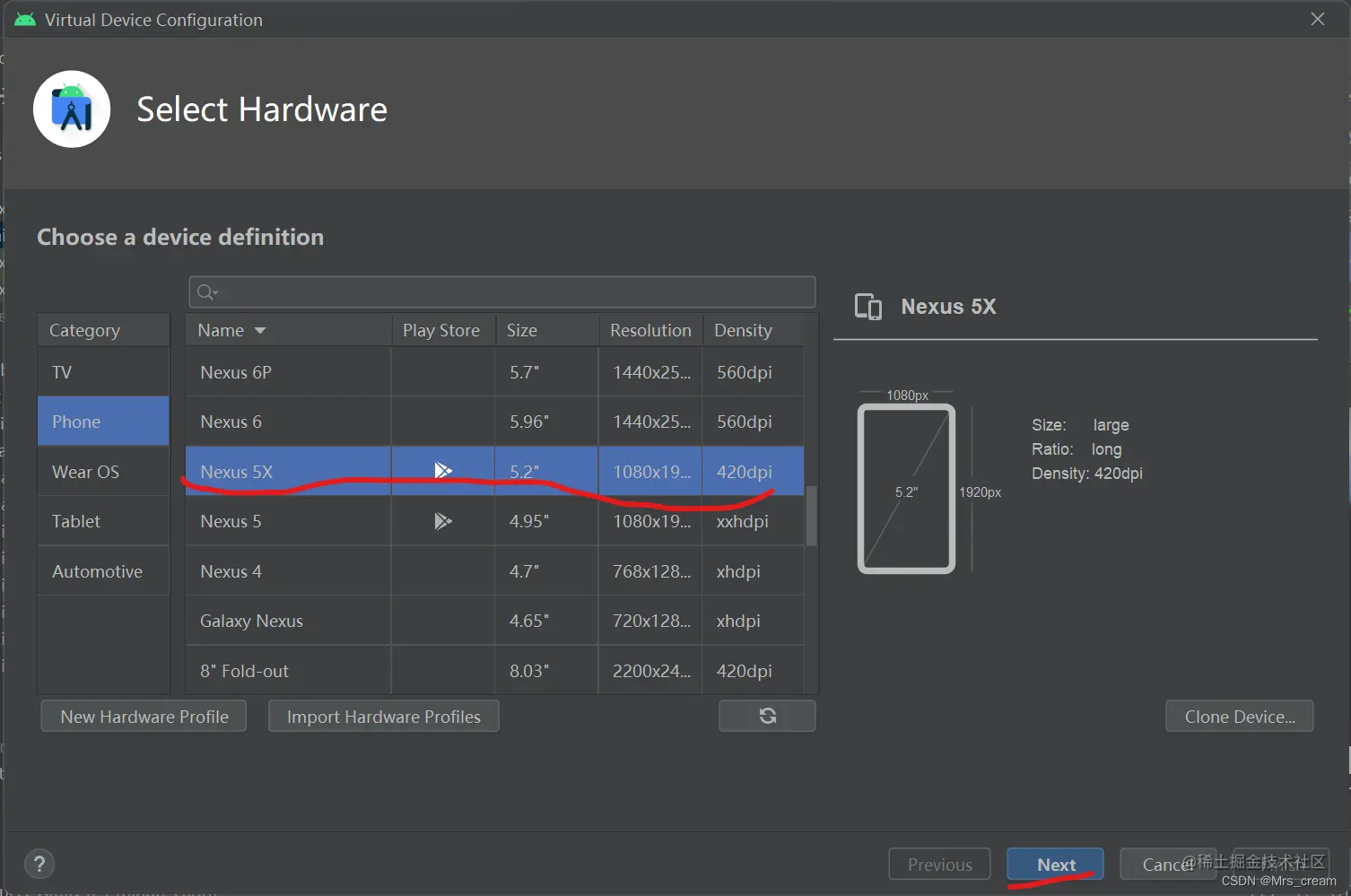
Task: Select the Nexus 6P device row
Action: coord(494,372)
